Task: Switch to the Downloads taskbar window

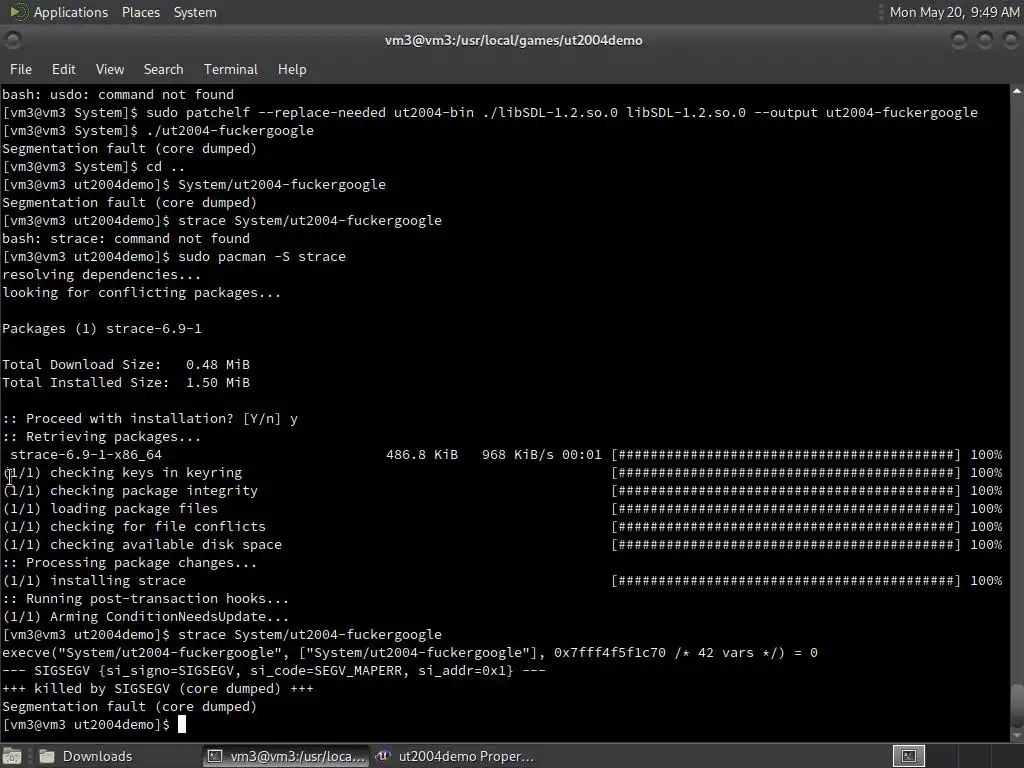Action: 85,756
